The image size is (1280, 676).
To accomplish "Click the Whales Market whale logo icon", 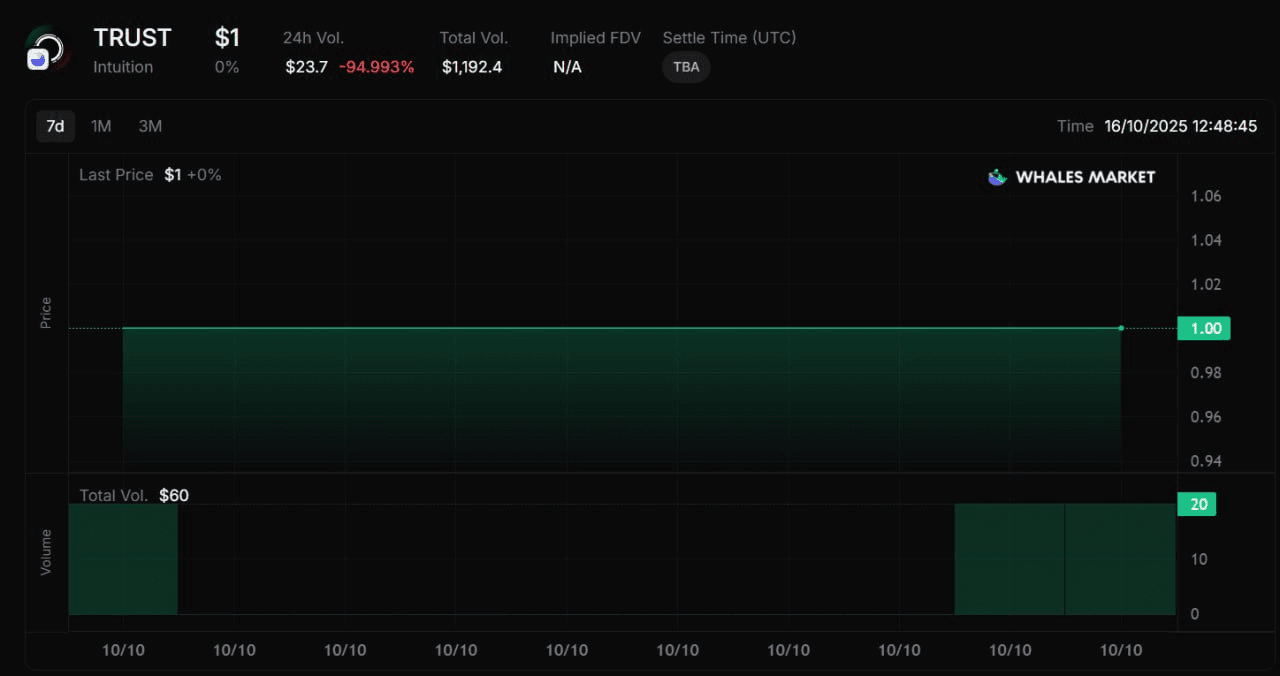I will pos(997,177).
